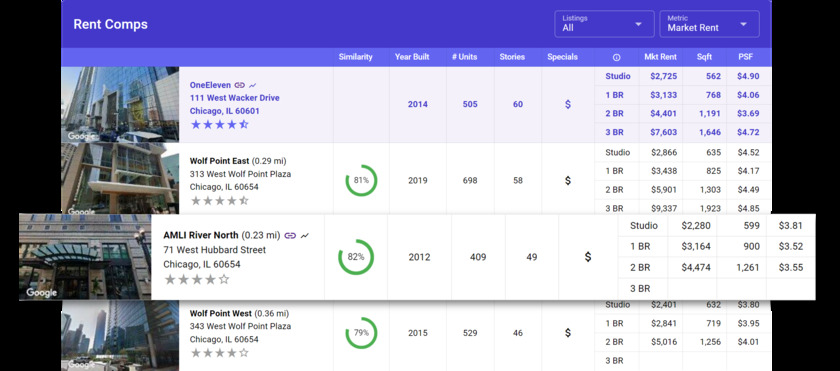Click the 79% similarity ring for Wolf Point West
The width and height of the screenshot is (840, 371).
[361, 333]
